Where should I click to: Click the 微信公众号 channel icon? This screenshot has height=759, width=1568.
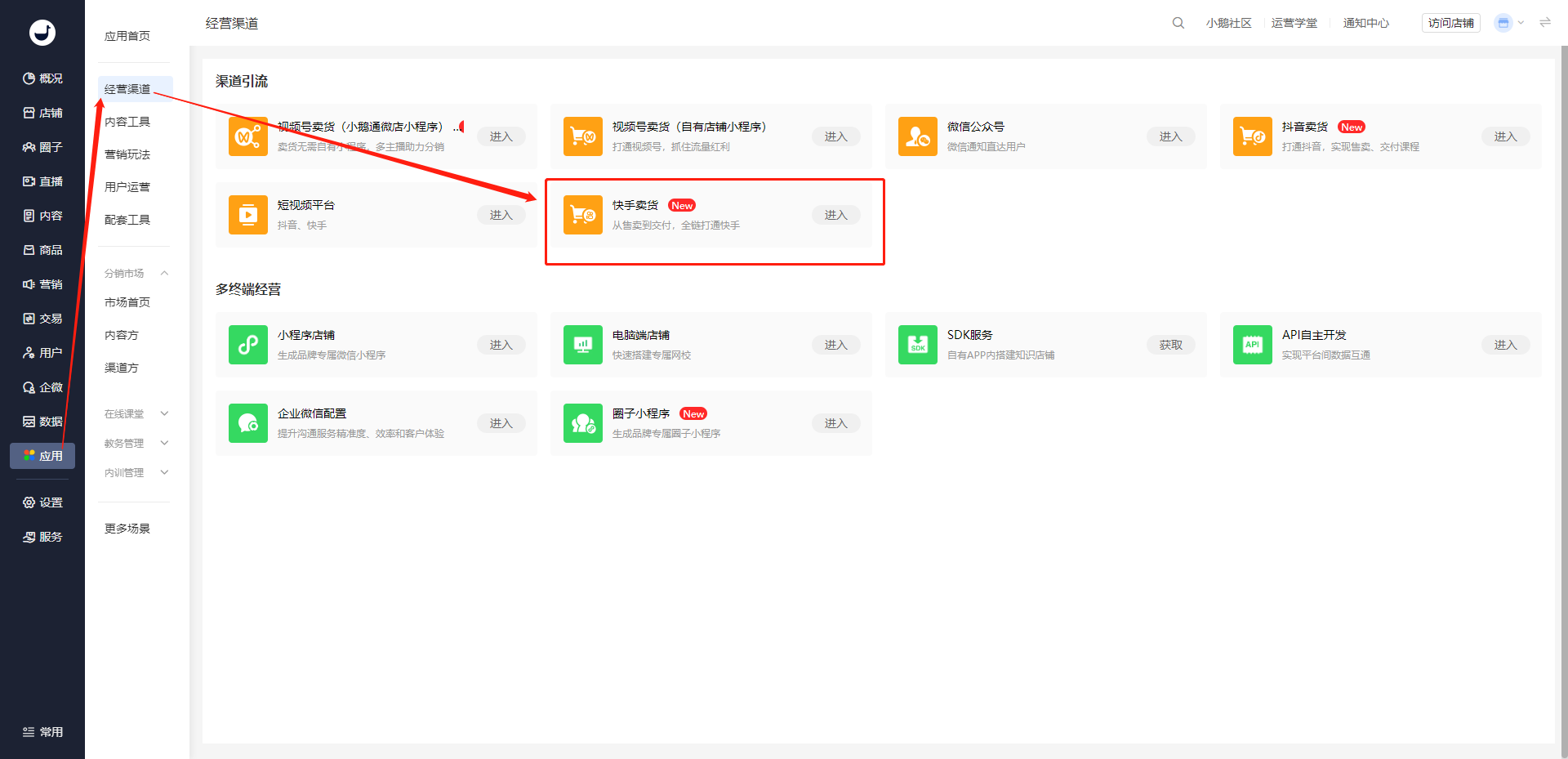pos(918,136)
